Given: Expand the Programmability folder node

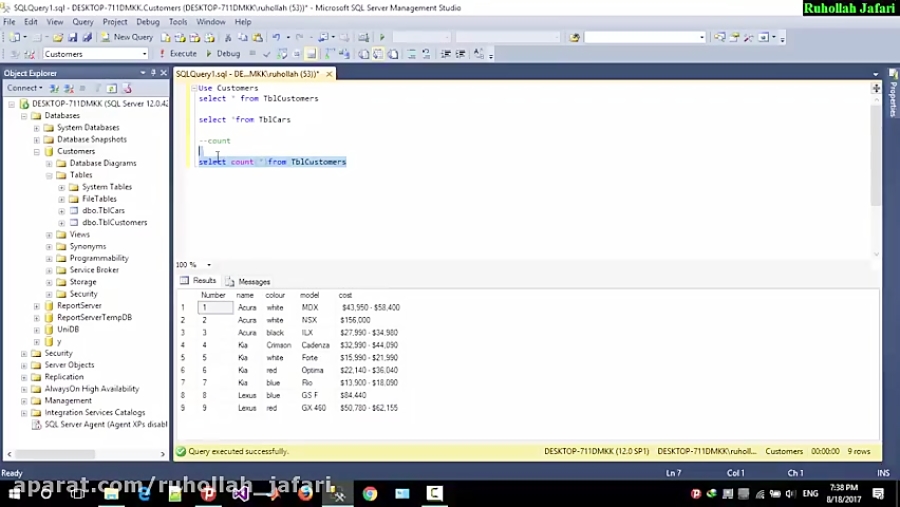Looking at the screenshot, I should (49, 258).
